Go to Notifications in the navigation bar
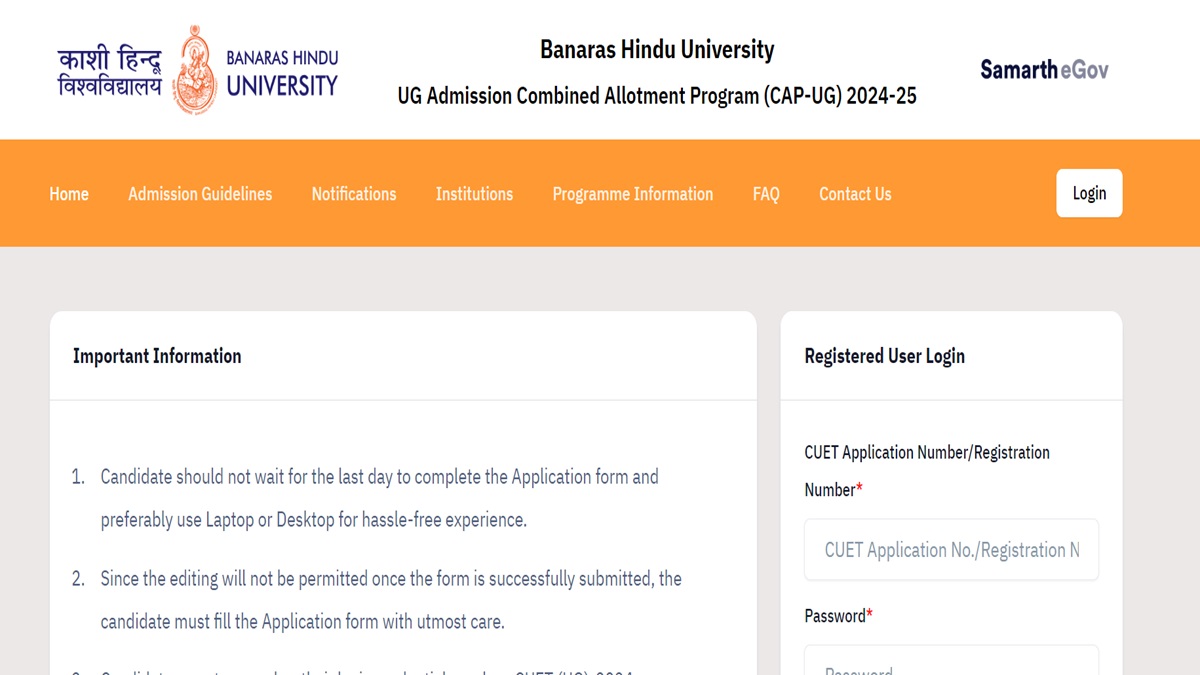This screenshot has width=1200, height=675. [x=354, y=194]
